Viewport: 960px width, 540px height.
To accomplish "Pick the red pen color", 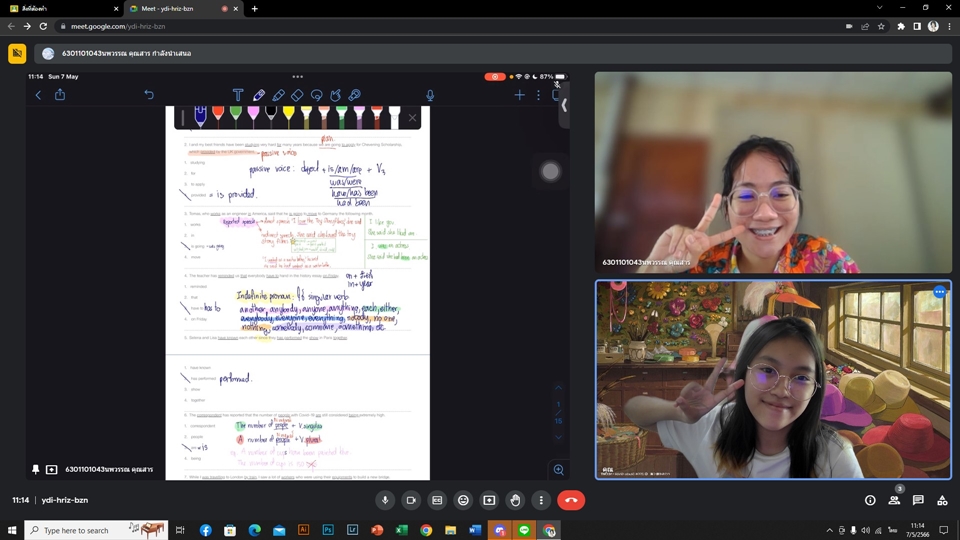I will pyautogui.click(x=218, y=115).
